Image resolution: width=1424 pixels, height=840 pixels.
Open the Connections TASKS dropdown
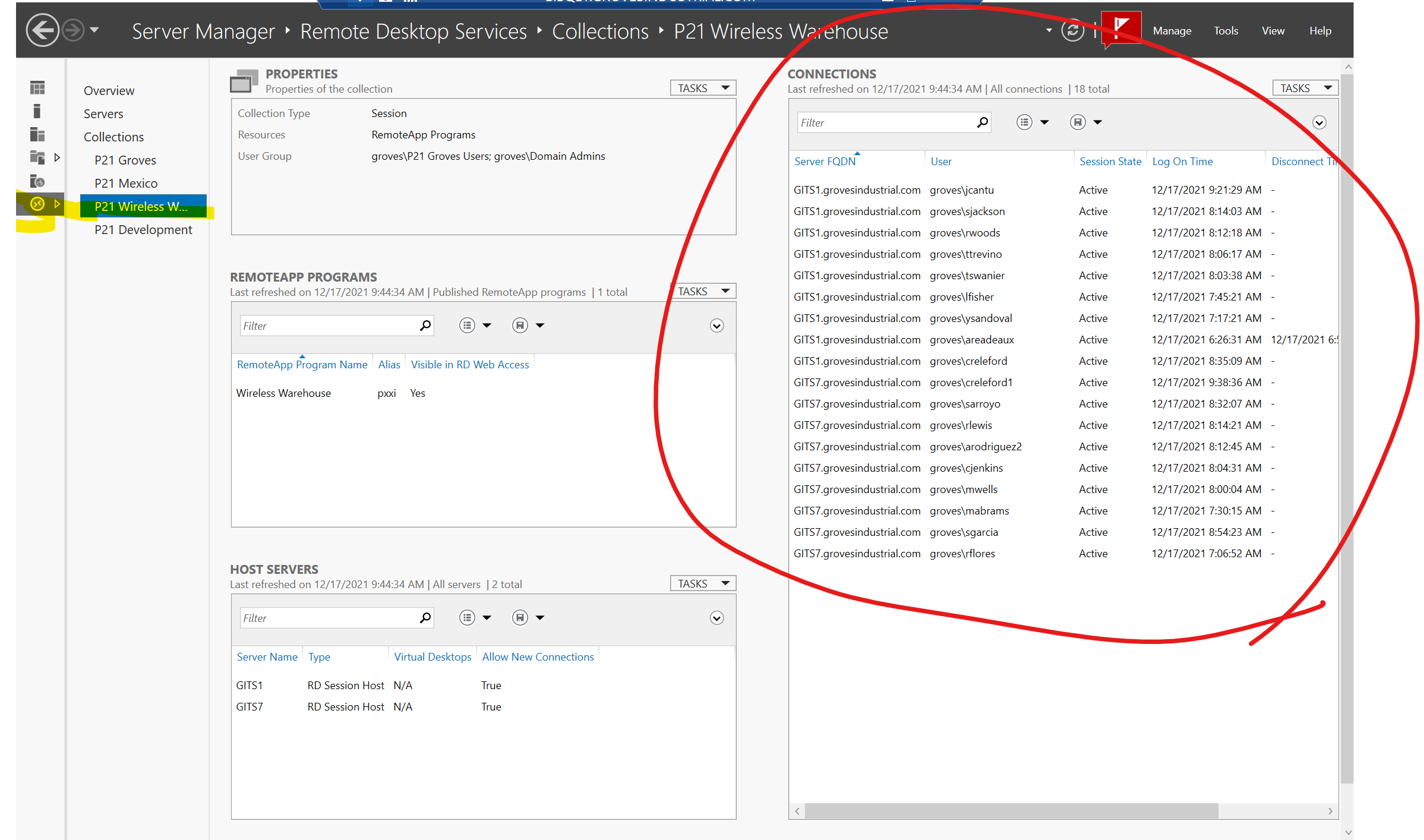(1305, 88)
